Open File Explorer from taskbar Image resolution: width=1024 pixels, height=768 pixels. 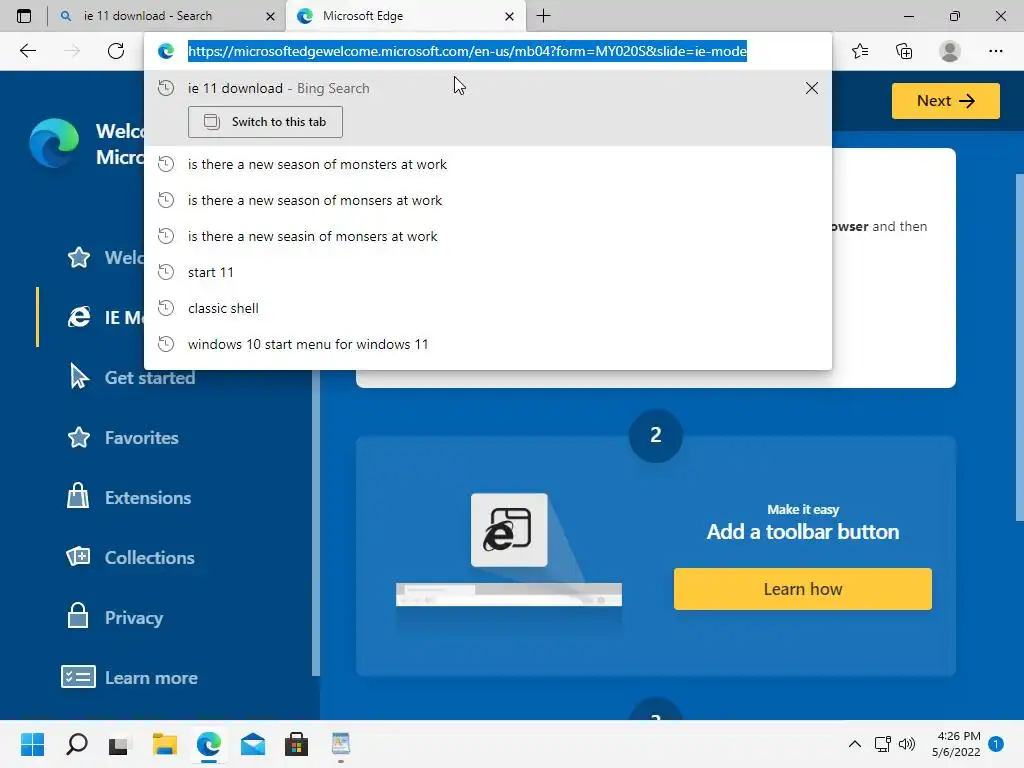coord(165,744)
